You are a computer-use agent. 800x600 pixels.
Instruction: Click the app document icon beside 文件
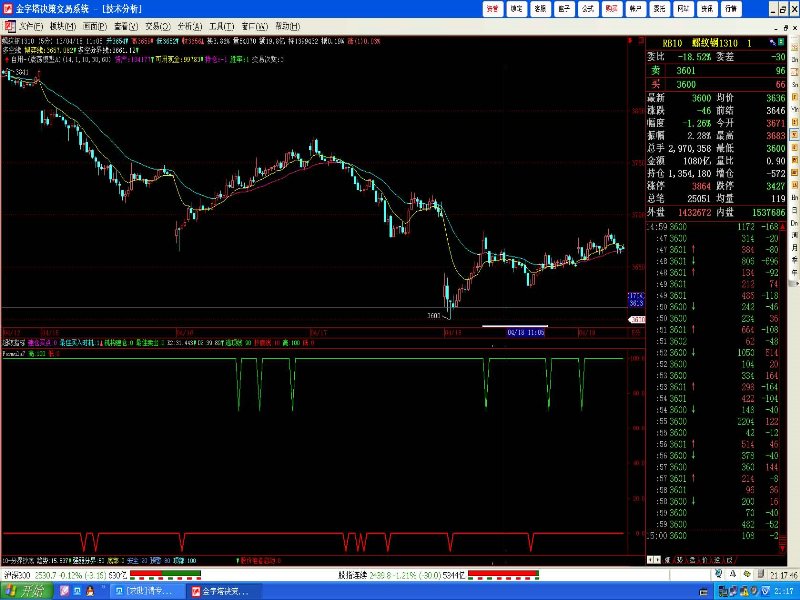tap(9, 25)
